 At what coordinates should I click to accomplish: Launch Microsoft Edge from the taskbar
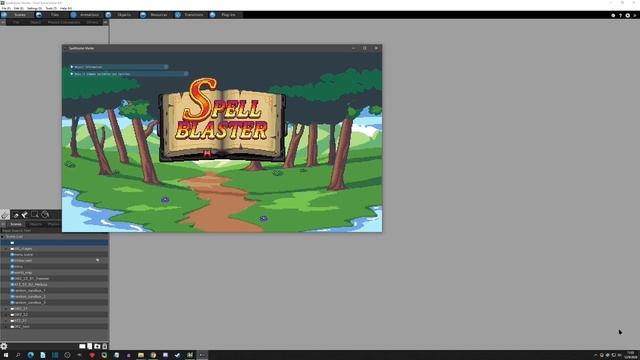31,355
